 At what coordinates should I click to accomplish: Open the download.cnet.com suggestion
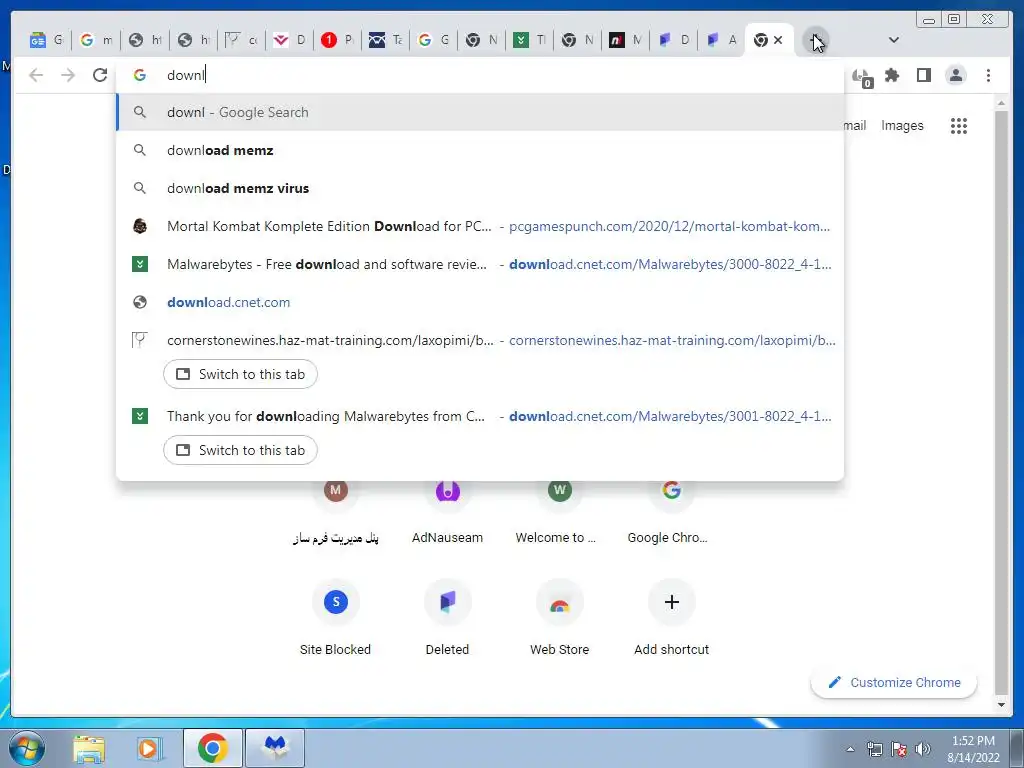click(x=480, y=302)
